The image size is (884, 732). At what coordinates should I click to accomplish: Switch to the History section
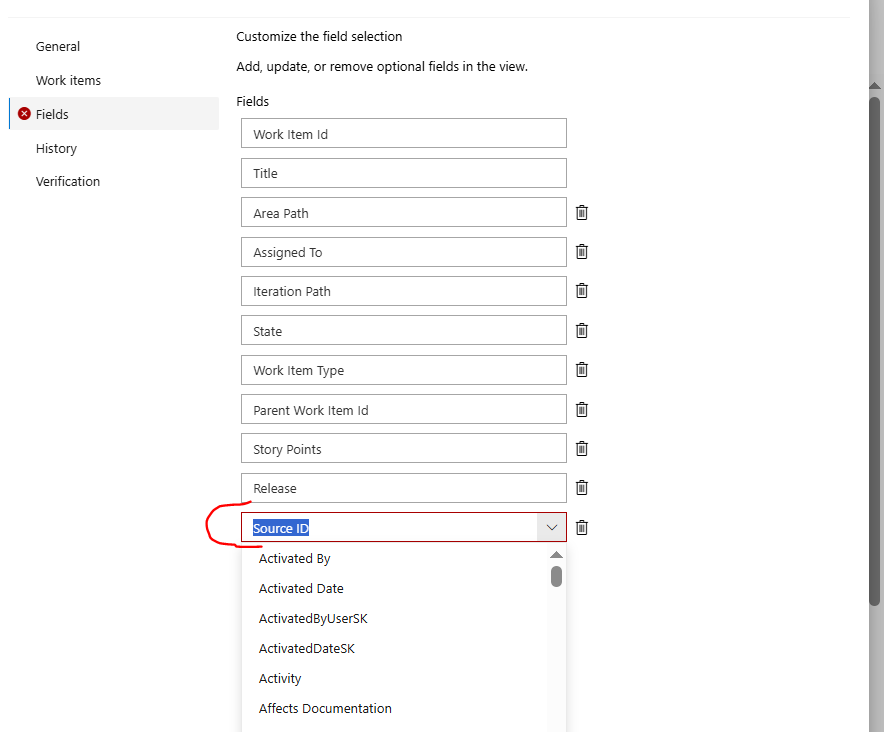point(56,148)
